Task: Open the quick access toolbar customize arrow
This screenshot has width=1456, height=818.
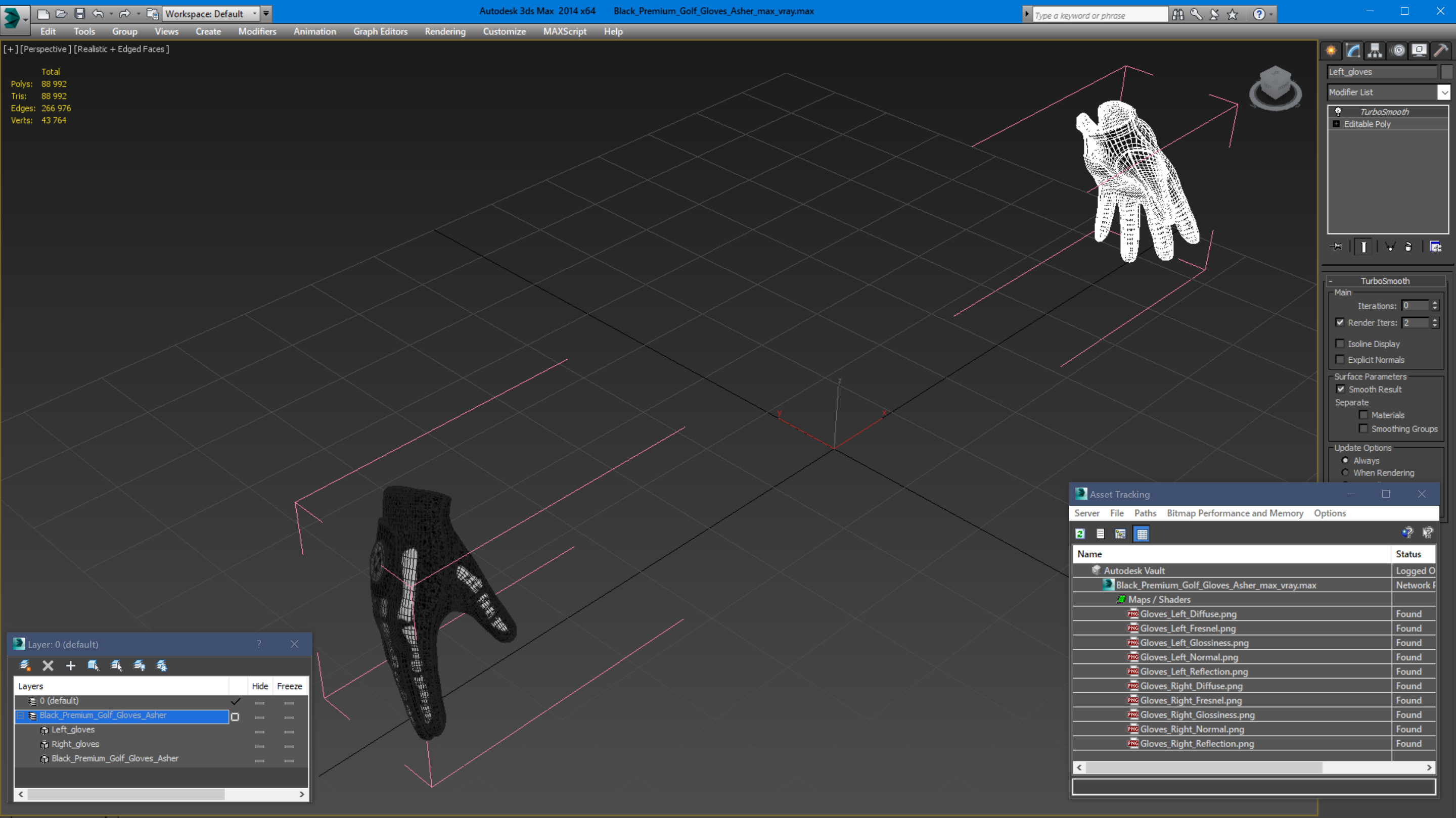Action: (x=266, y=14)
